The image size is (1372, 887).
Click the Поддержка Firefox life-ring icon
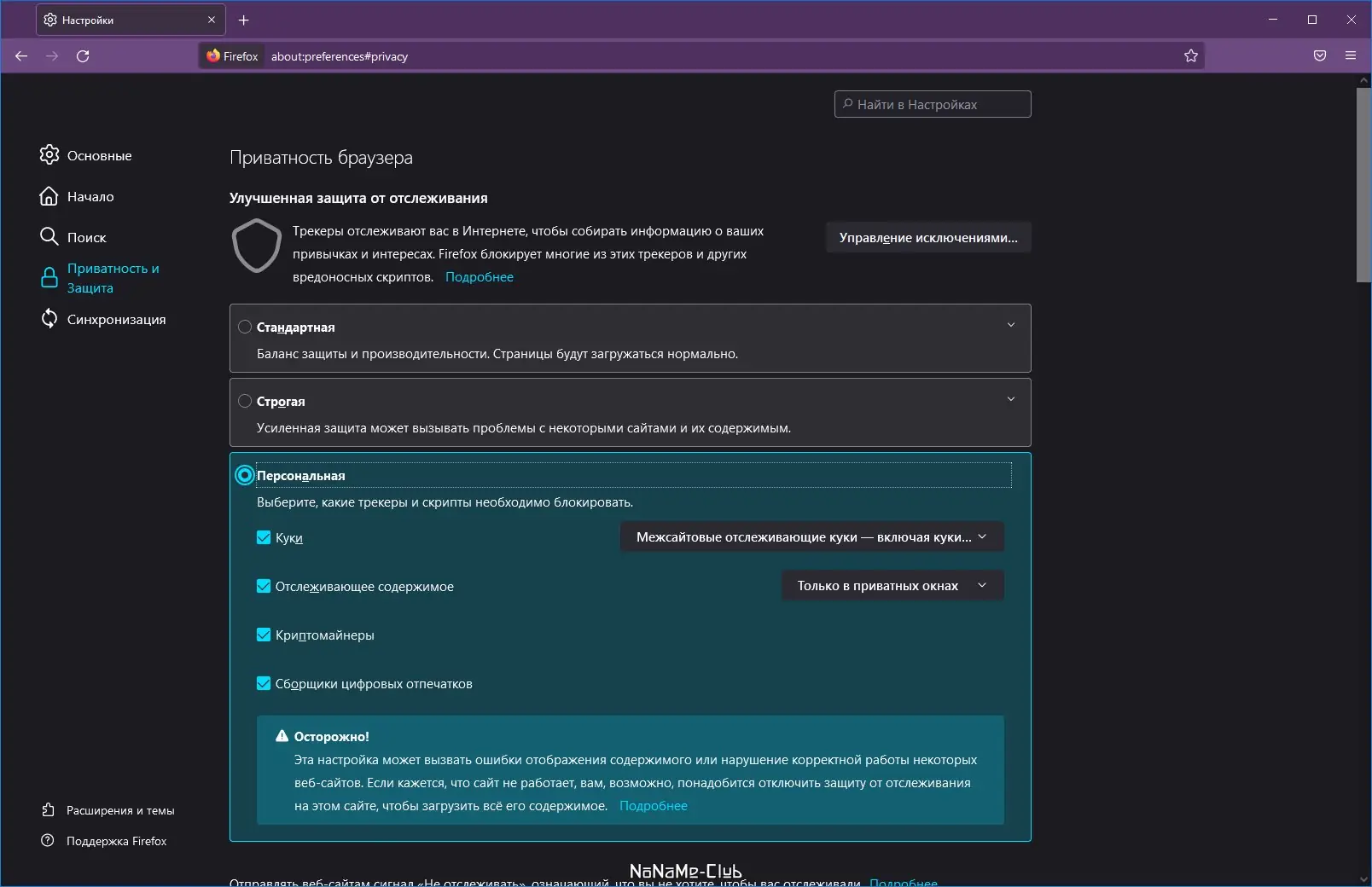[x=49, y=841]
